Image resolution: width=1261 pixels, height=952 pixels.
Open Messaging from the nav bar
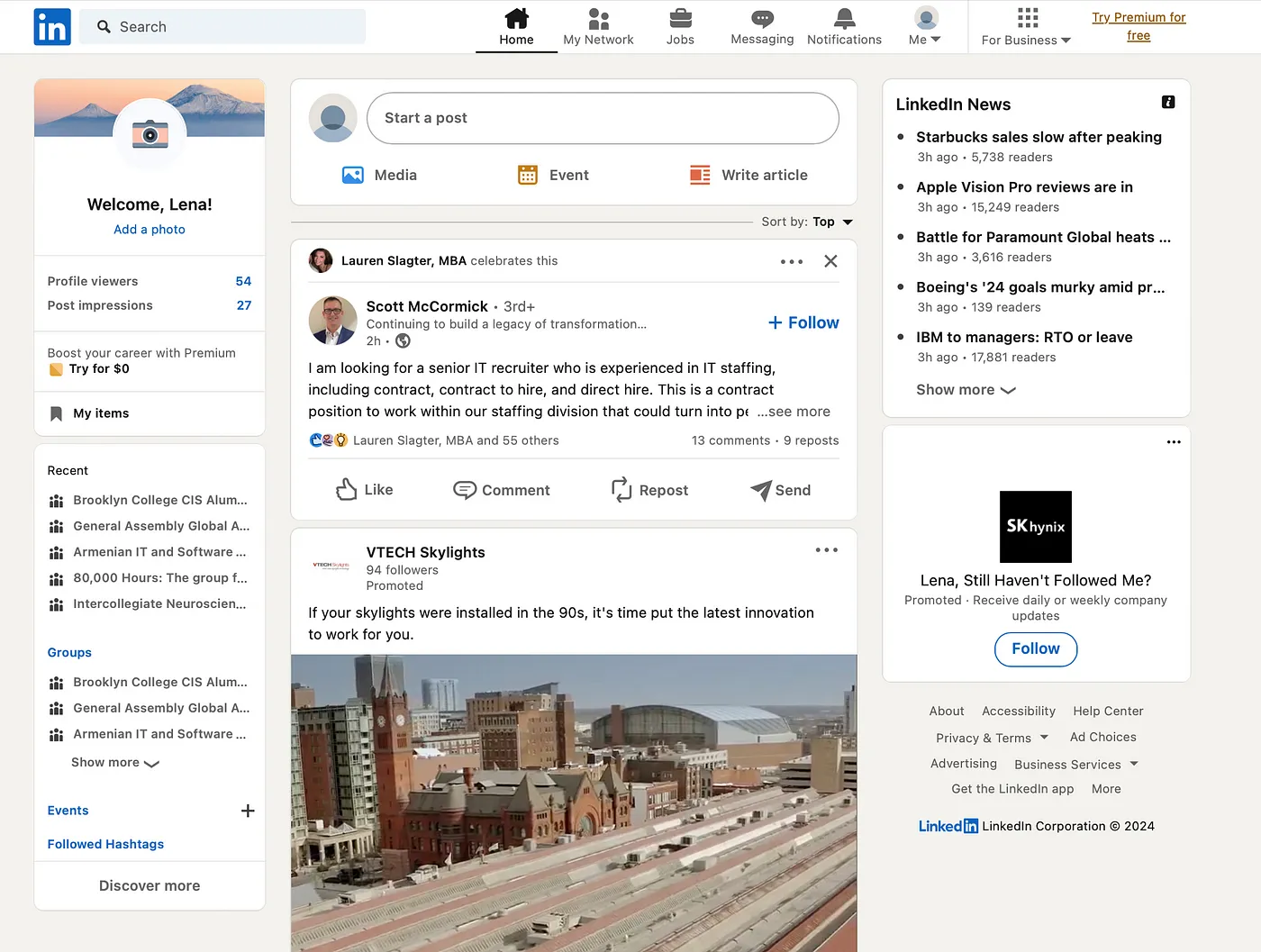click(x=762, y=27)
